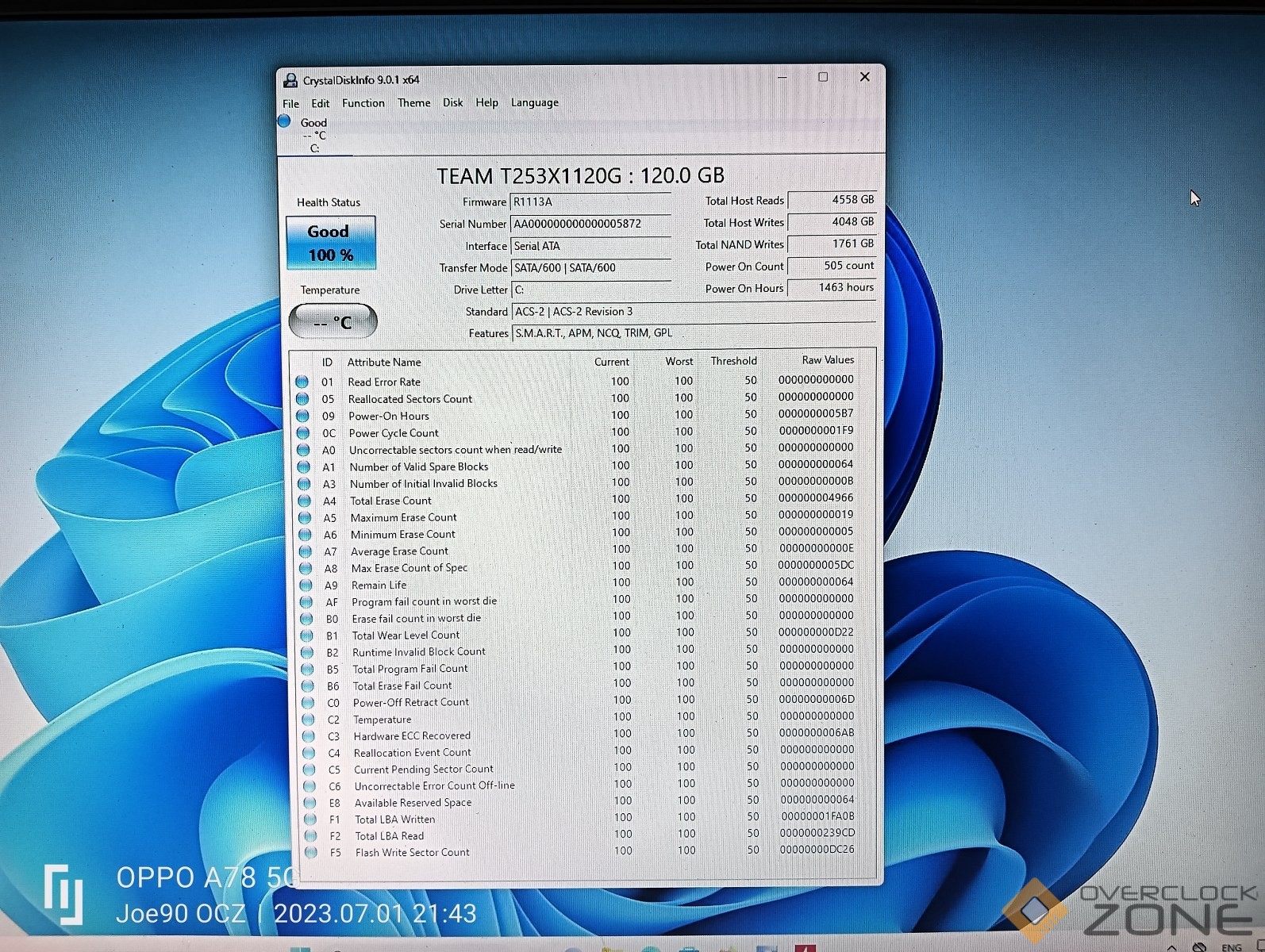Select the Total LBA Written row text
Image resolution: width=1265 pixels, height=952 pixels.
coord(395,820)
